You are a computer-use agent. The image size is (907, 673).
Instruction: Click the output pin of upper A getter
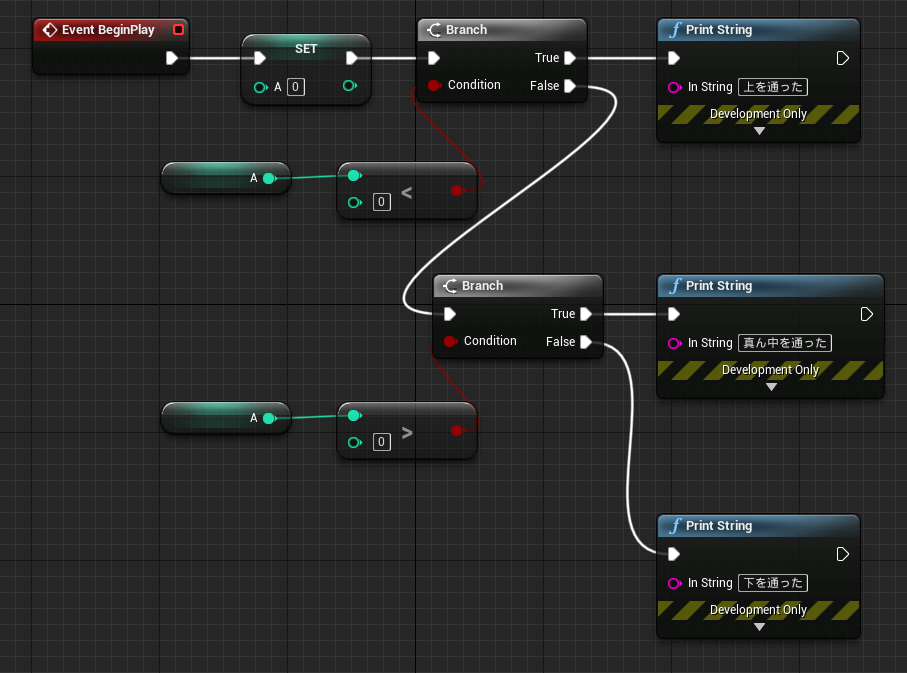270,178
